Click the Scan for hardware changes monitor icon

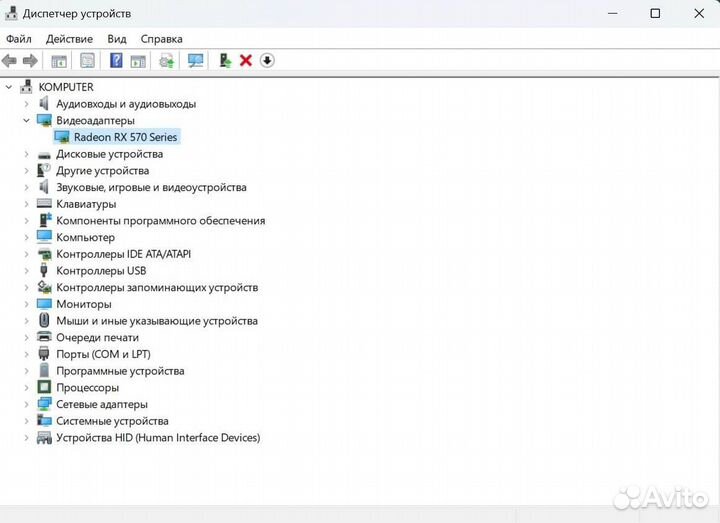196,61
